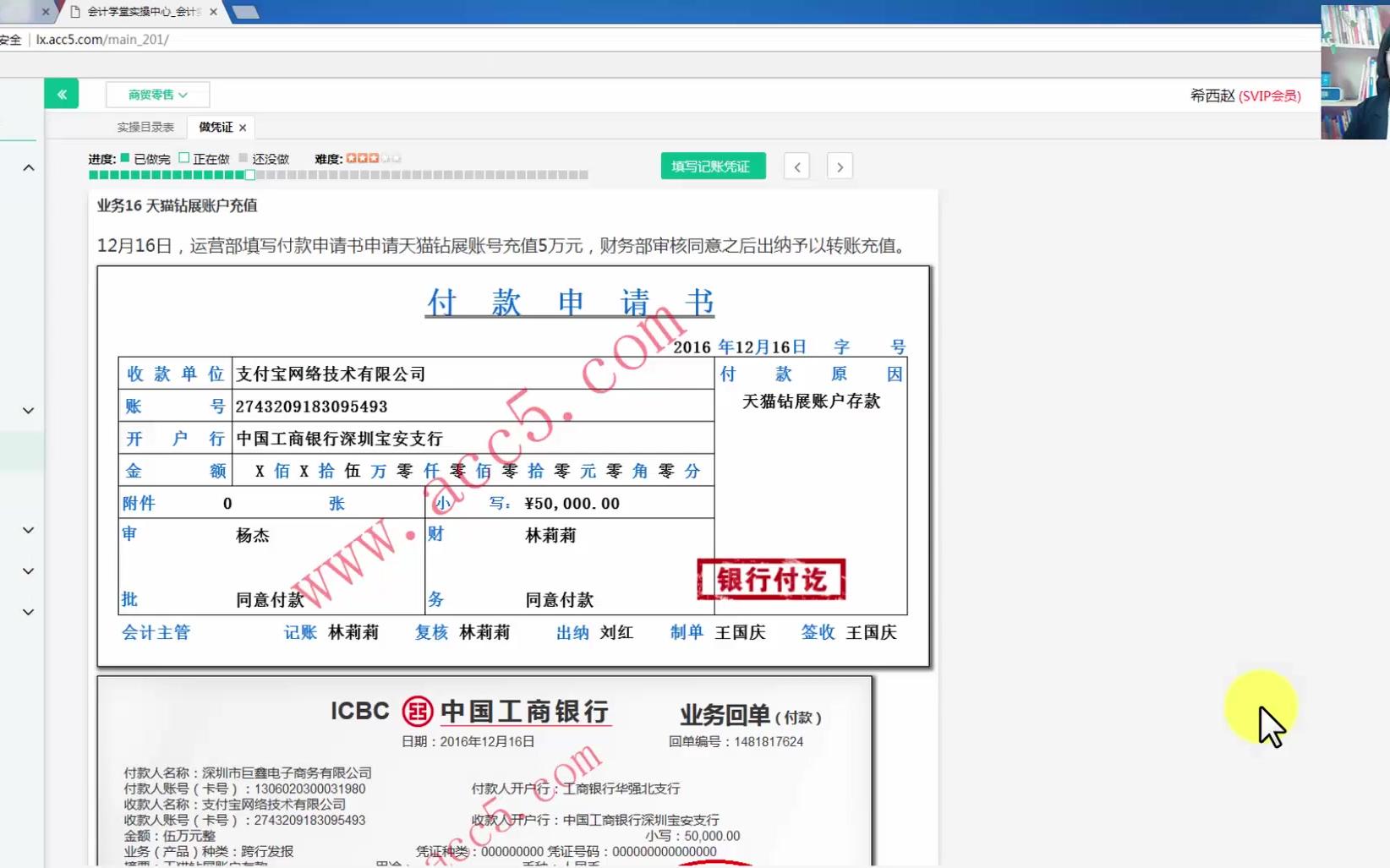Screen dimensions: 1390x868
Task: Click the lx.acc5.com address bar
Action: 101,39
